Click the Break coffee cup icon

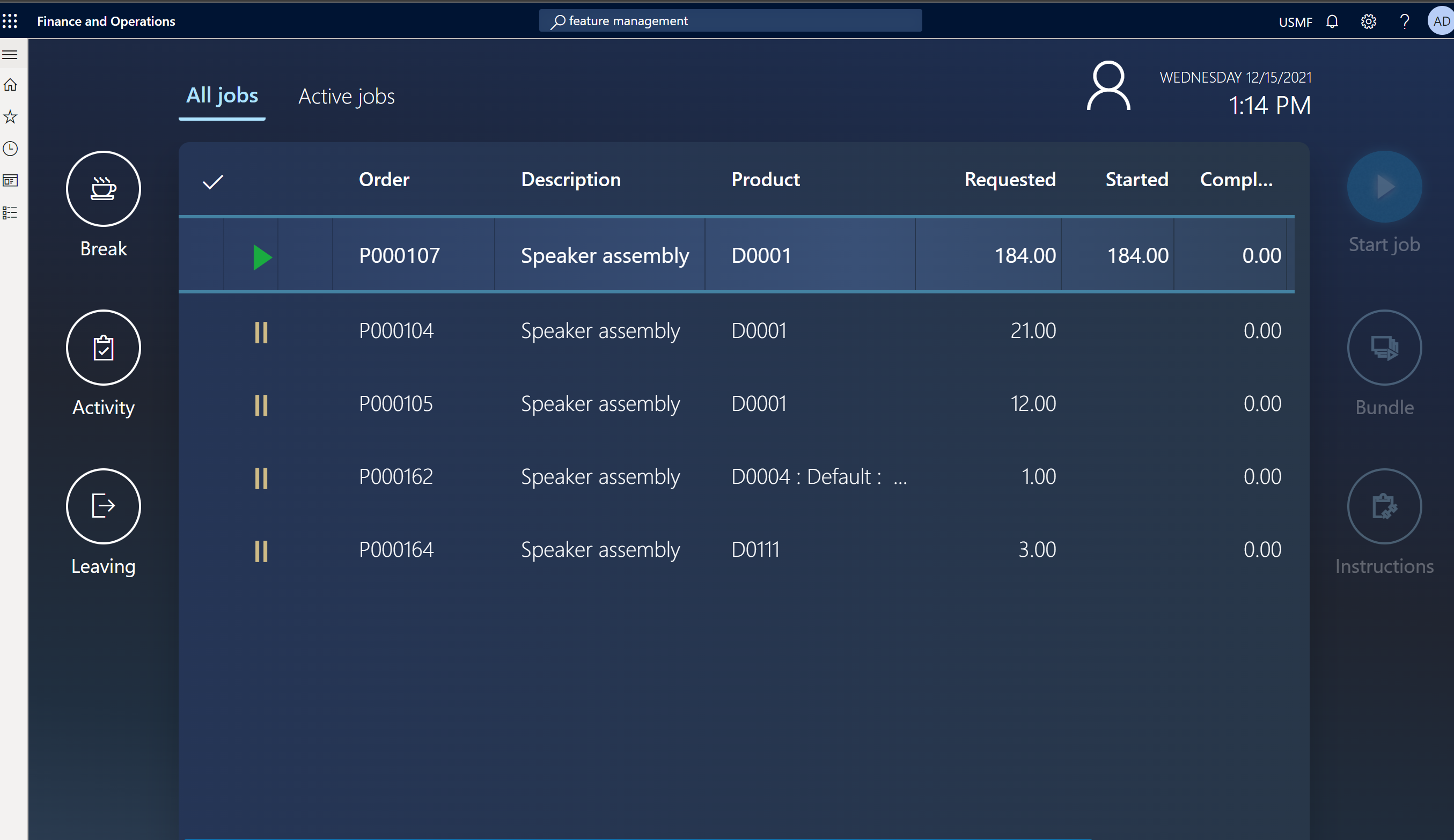tap(103, 189)
